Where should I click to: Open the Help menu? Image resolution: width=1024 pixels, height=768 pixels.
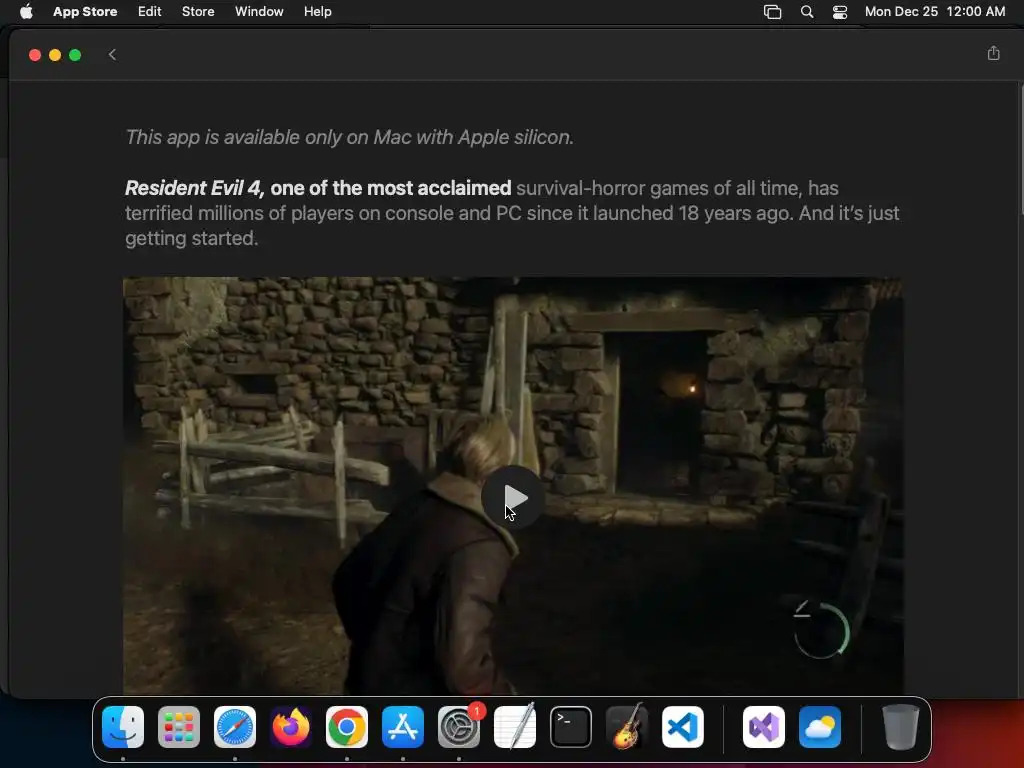317,12
